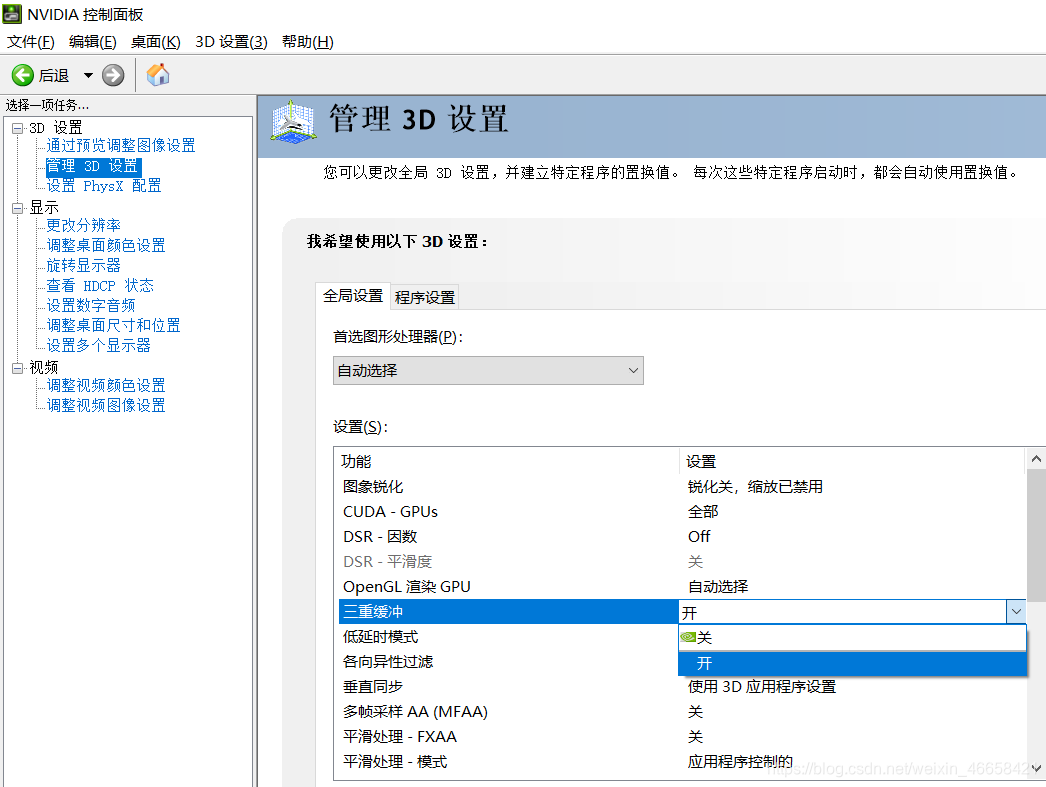Image resolution: width=1046 pixels, height=787 pixels.
Task: Select the 三重缓冲 feature row
Action: click(509, 612)
